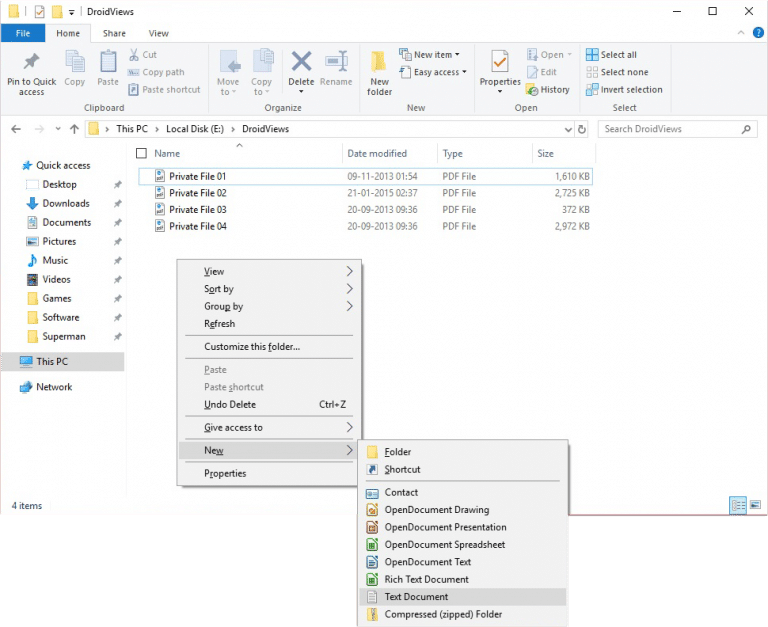Create a new Text Document
Viewport: 768px width, 627px height.
[x=463, y=597]
